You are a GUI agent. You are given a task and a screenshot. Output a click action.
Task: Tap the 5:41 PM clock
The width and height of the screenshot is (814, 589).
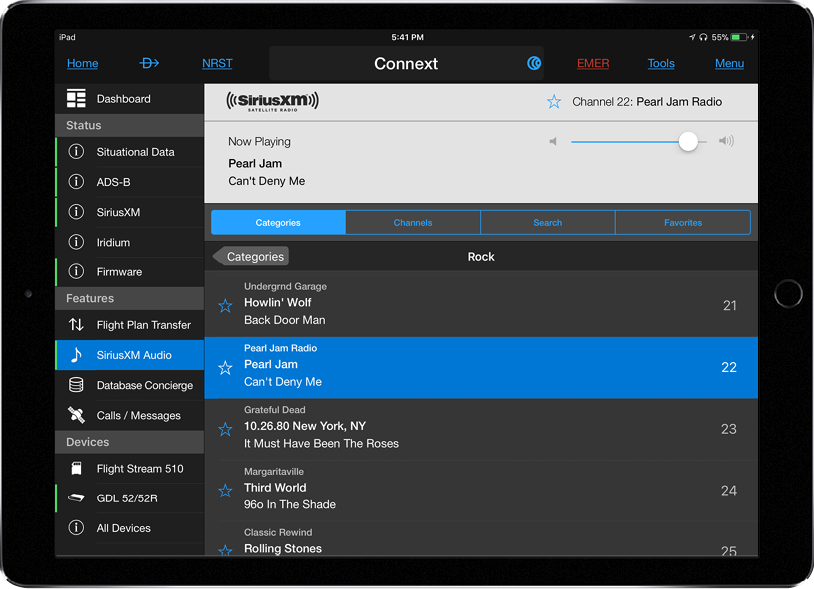[x=407, y=37]
